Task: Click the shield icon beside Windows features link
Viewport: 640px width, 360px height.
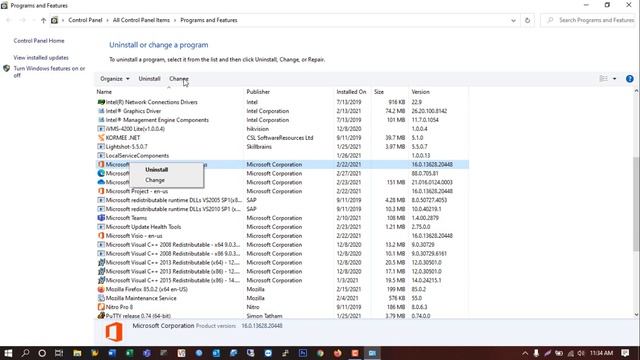Action: (6, 69)
